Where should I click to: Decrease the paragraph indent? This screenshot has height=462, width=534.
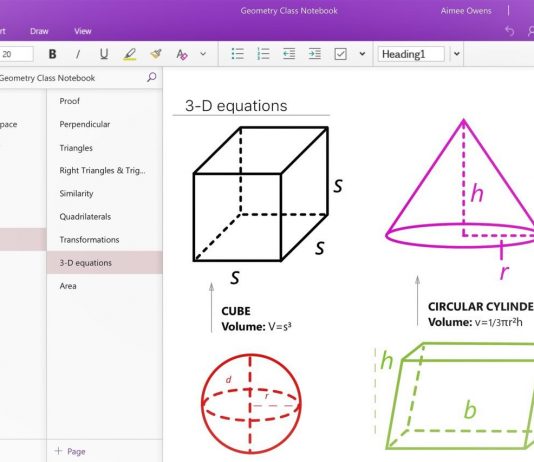pos(289,54)
